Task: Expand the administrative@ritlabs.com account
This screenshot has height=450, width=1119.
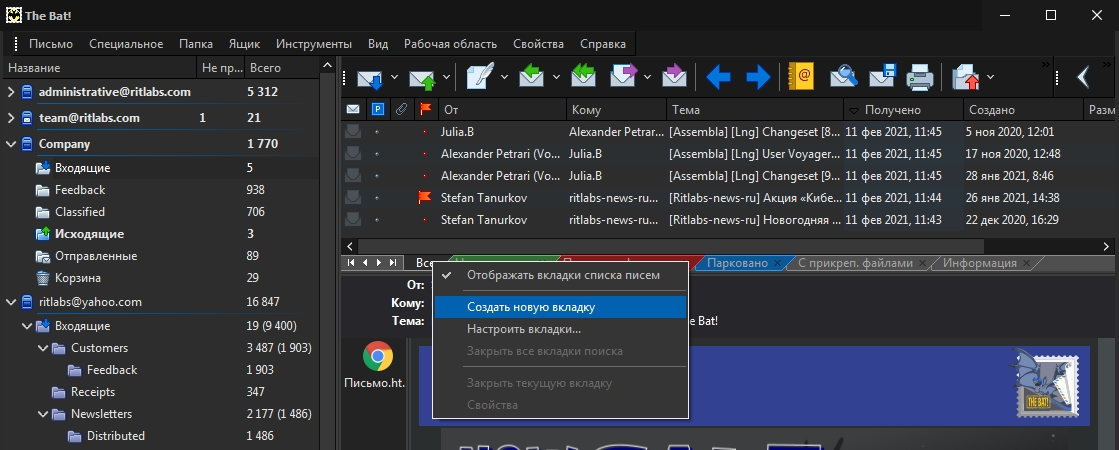Action: [11, 92]
